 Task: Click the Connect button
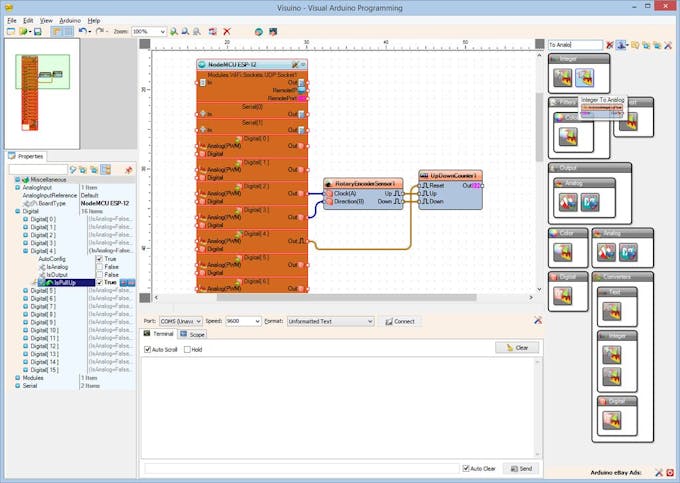[400, 321]
